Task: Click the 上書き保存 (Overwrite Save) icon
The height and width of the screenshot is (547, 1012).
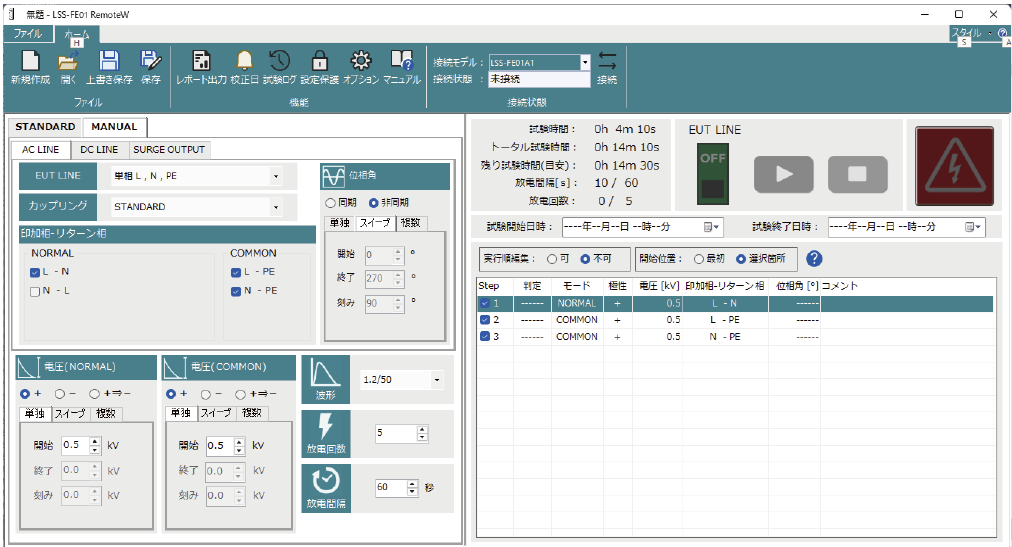Action: coord(109,62)
